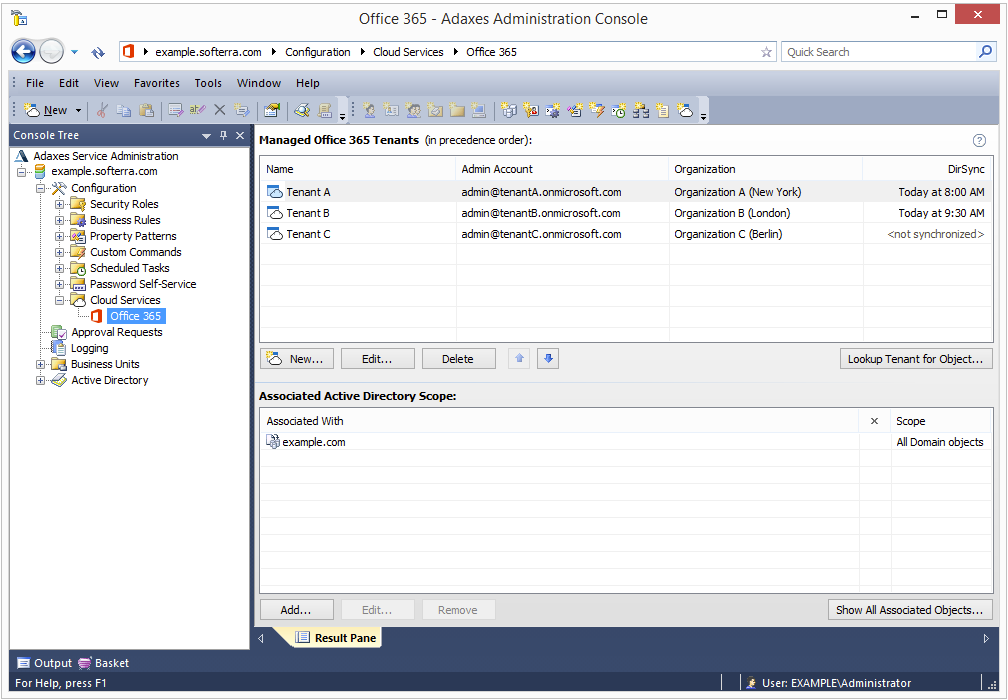This screenshot has height=700, width=1008.
Task: Click the Forward navigation arrow
Action: point(51,51)
